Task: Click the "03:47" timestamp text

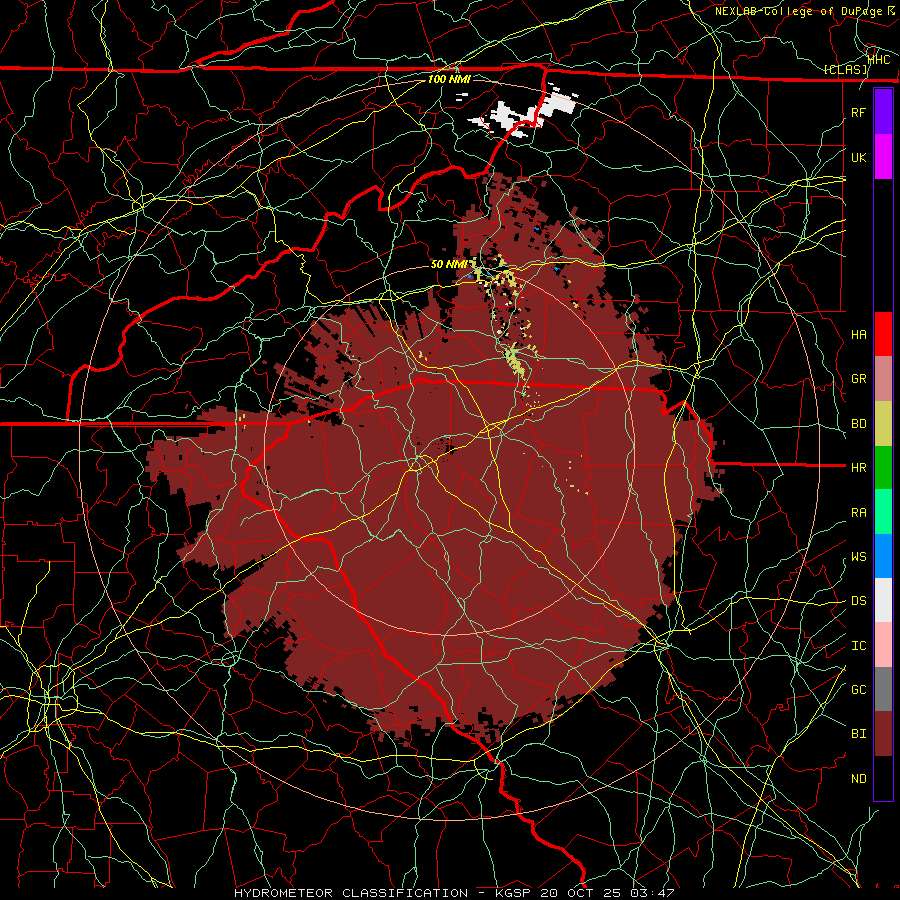Action: point(651,893)
